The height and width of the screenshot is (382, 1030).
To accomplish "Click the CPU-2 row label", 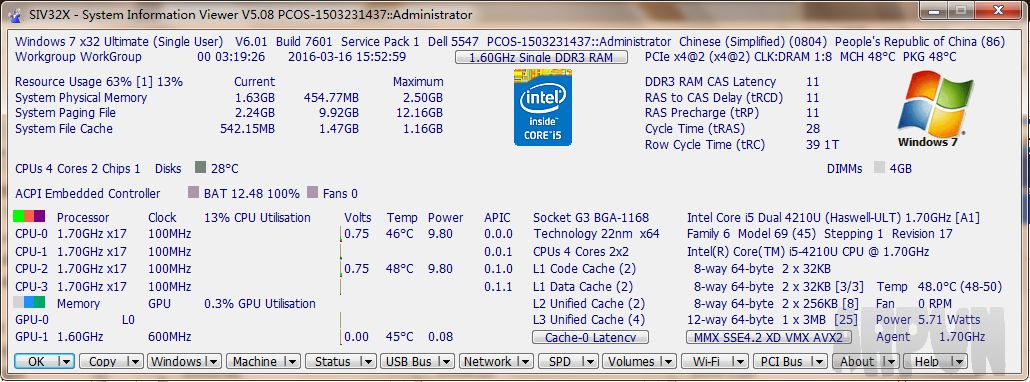I will pos(31,268).
